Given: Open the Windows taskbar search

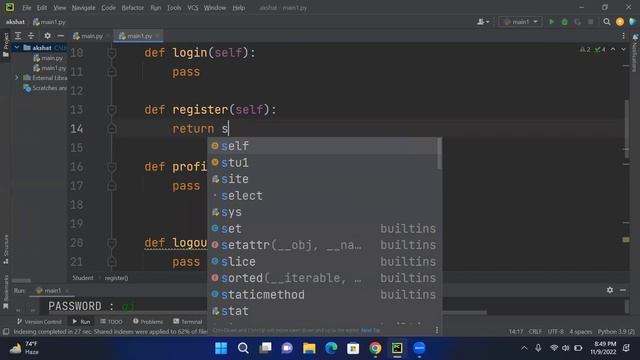Looking at the screenshot, I should click(x=243, y=348).
